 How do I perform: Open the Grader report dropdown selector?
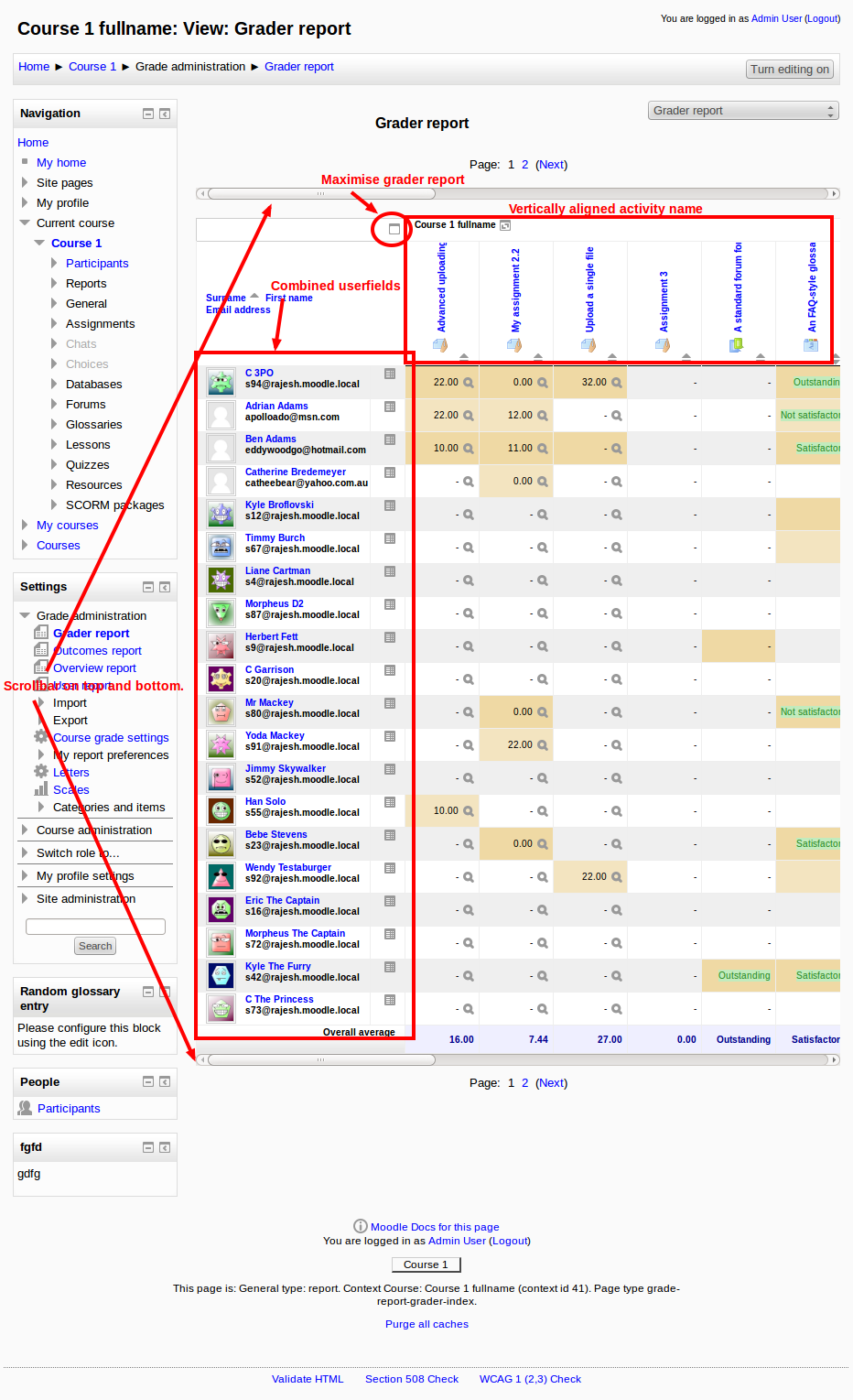(x=743, y=111)
